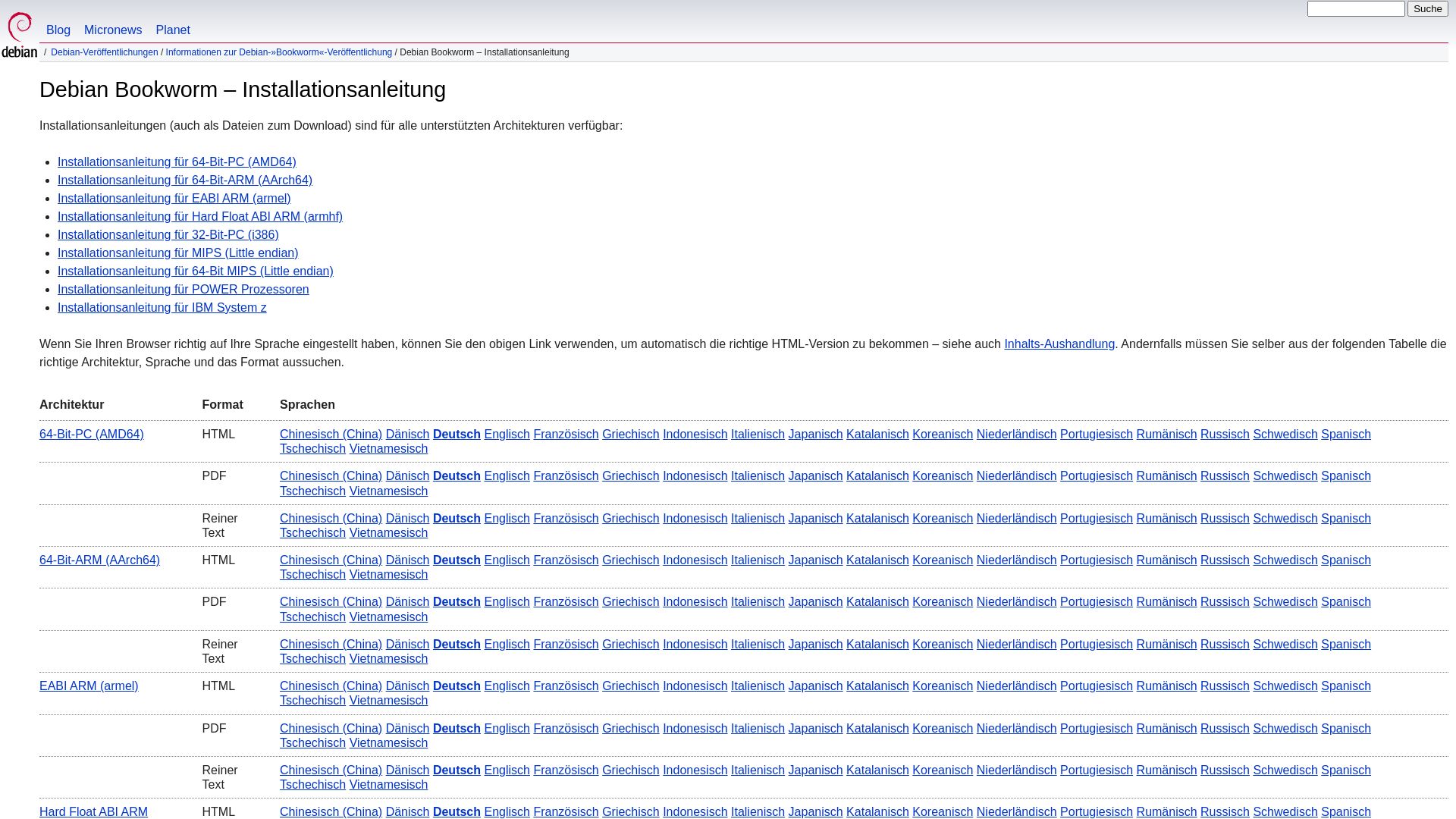Screen dimensions: 1456x819
Task: Open Koreanisch in AArch64 PDF row
Action: coord(943,602)
